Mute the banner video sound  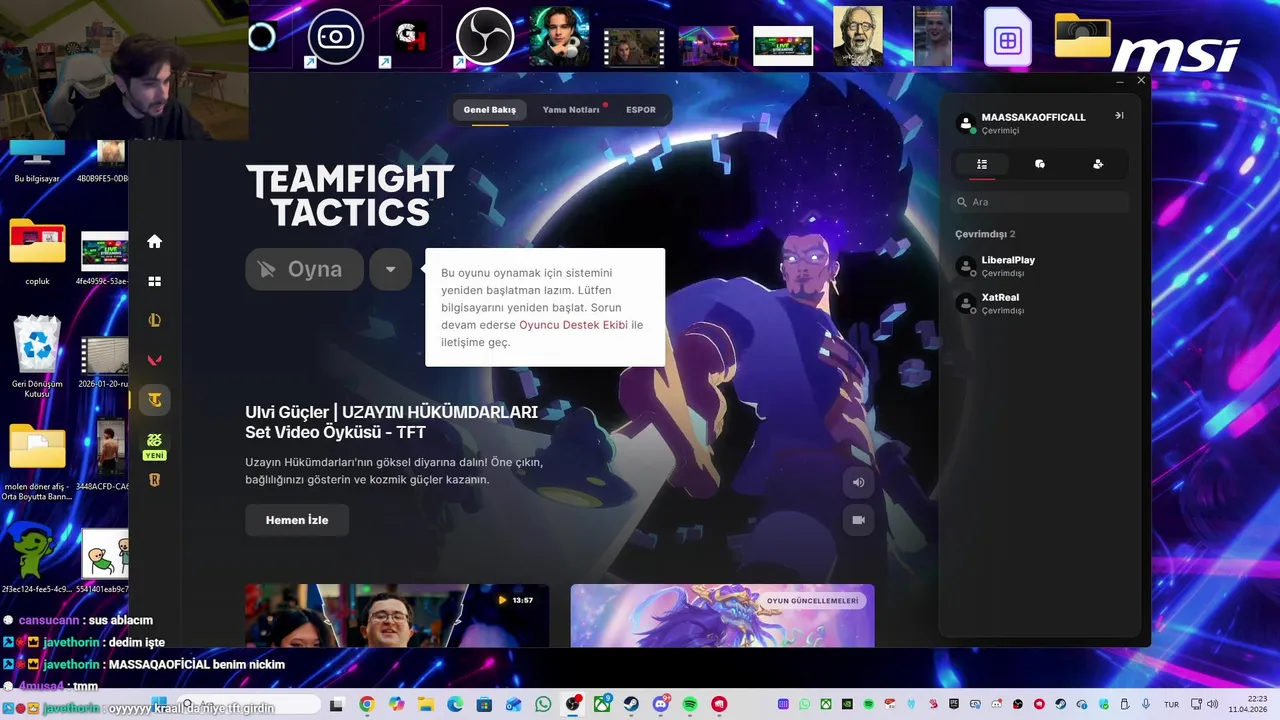pyautogui.click(x=858, y=482)
